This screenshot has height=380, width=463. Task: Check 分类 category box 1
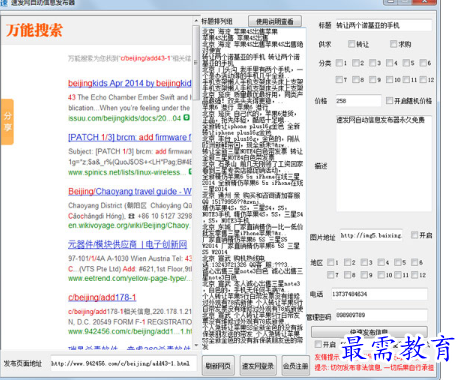coord(339,63)
